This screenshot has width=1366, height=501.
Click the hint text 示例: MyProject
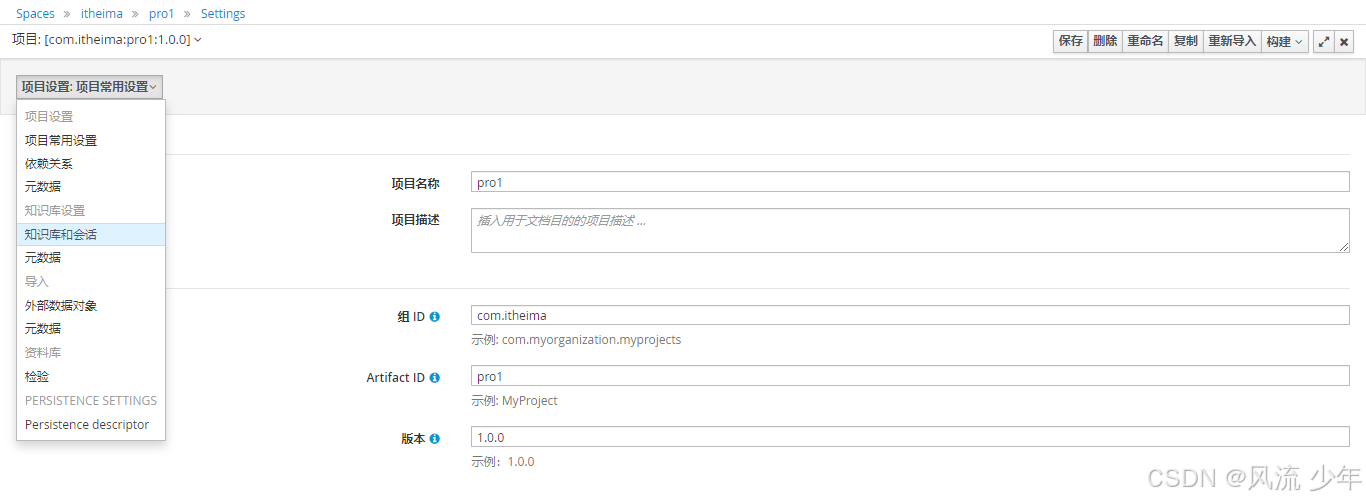click(x=514, y=401)
